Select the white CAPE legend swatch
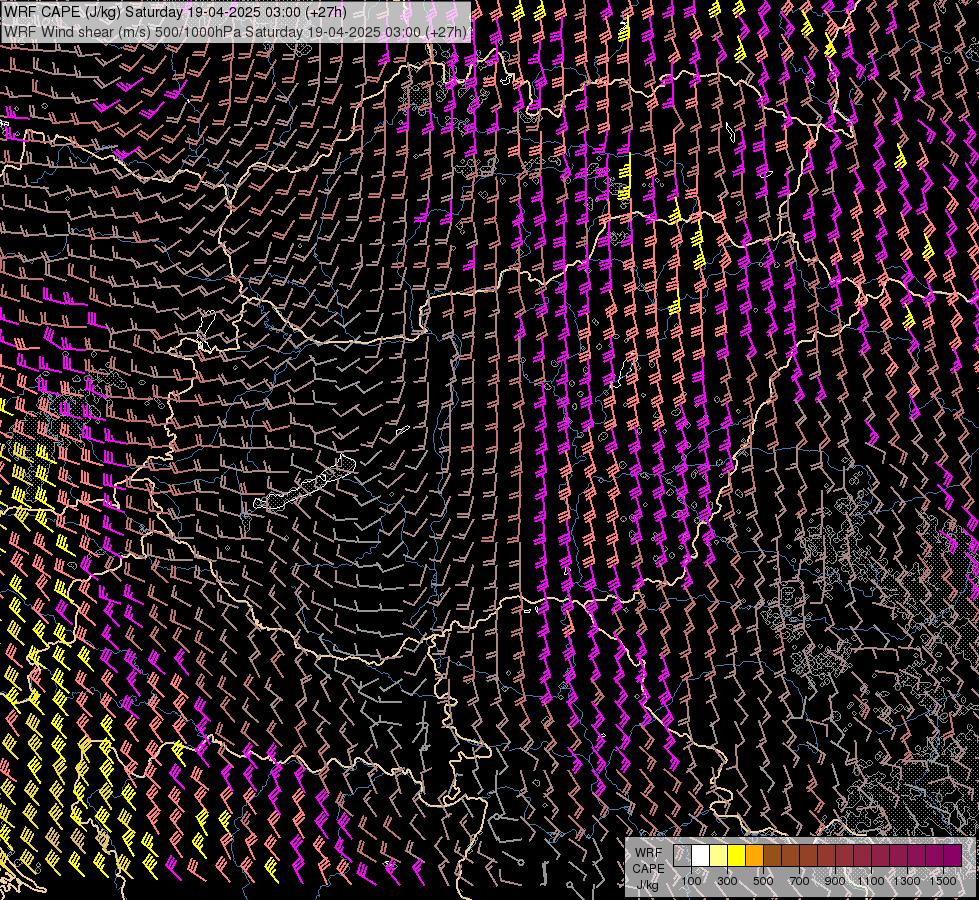Image resolution: width=979 pixels, height=900 pixels. pos(701,856)
